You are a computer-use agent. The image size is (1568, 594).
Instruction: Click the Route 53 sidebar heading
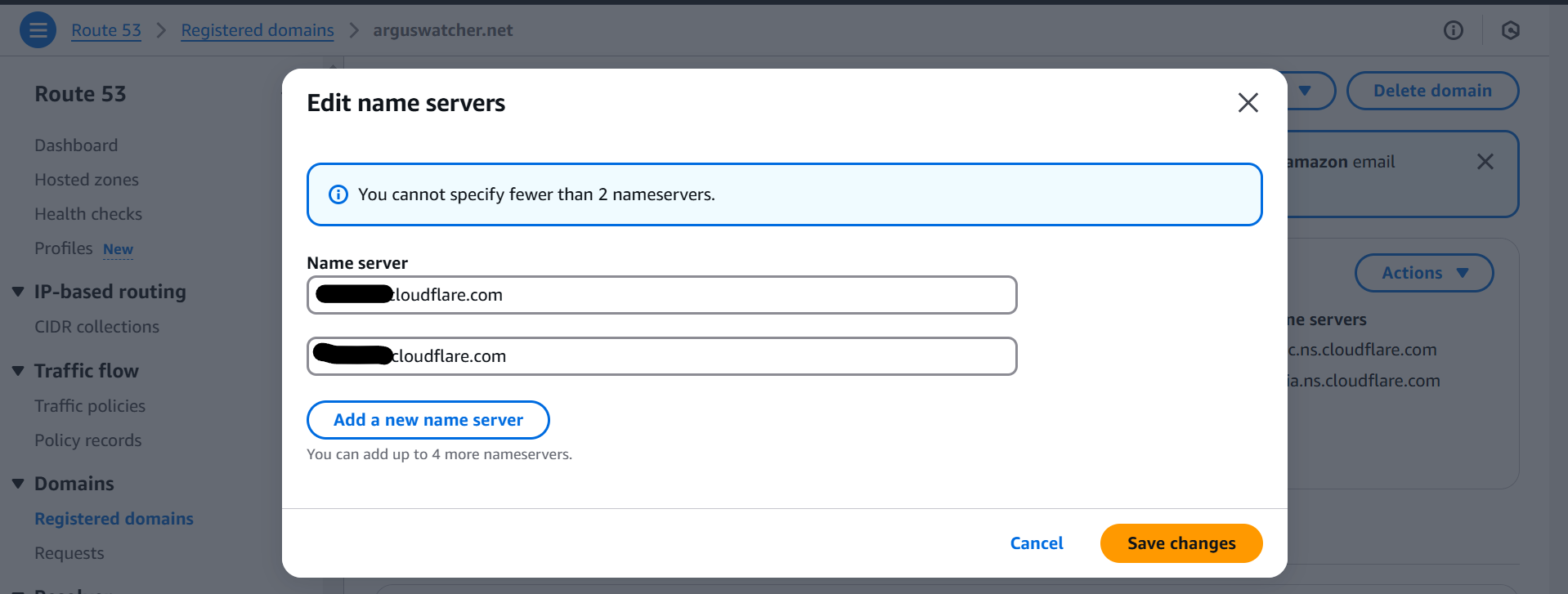coord(80,94)
